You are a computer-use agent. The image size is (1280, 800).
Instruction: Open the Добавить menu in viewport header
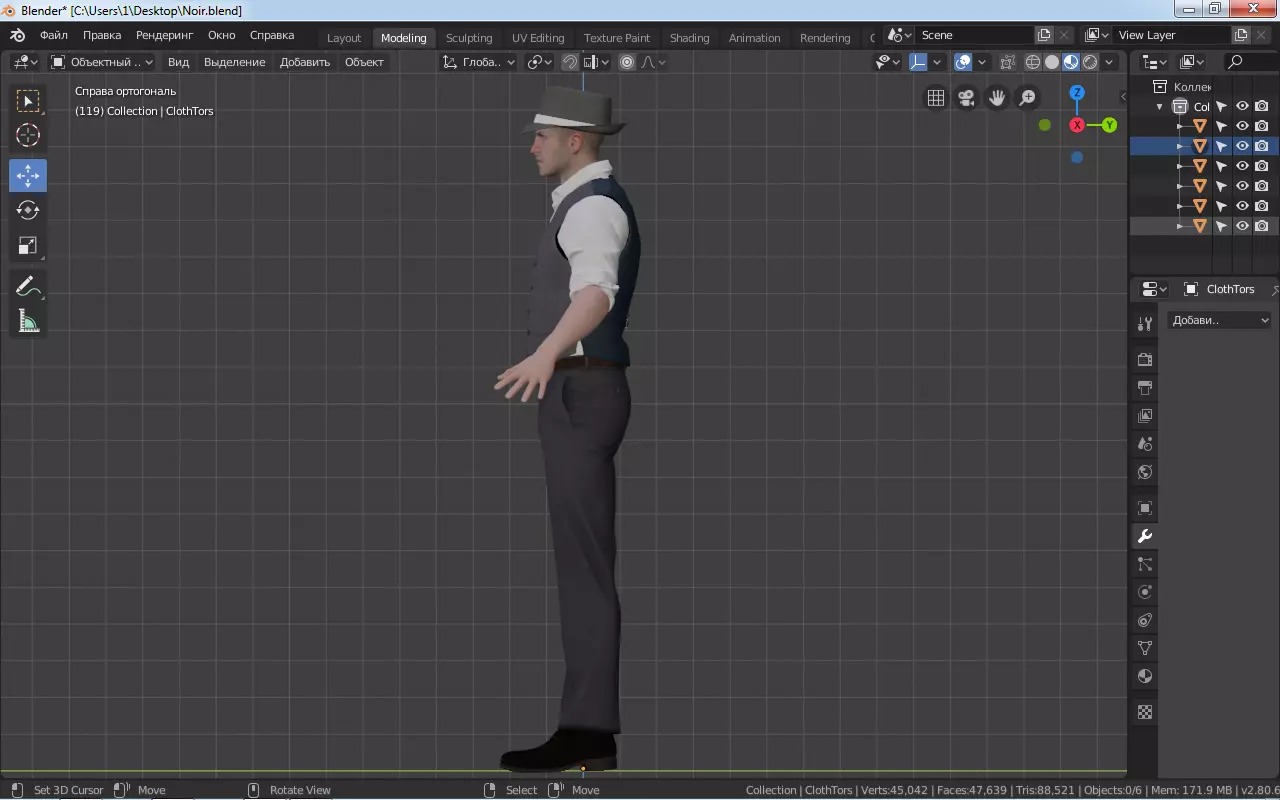point(305,62)
